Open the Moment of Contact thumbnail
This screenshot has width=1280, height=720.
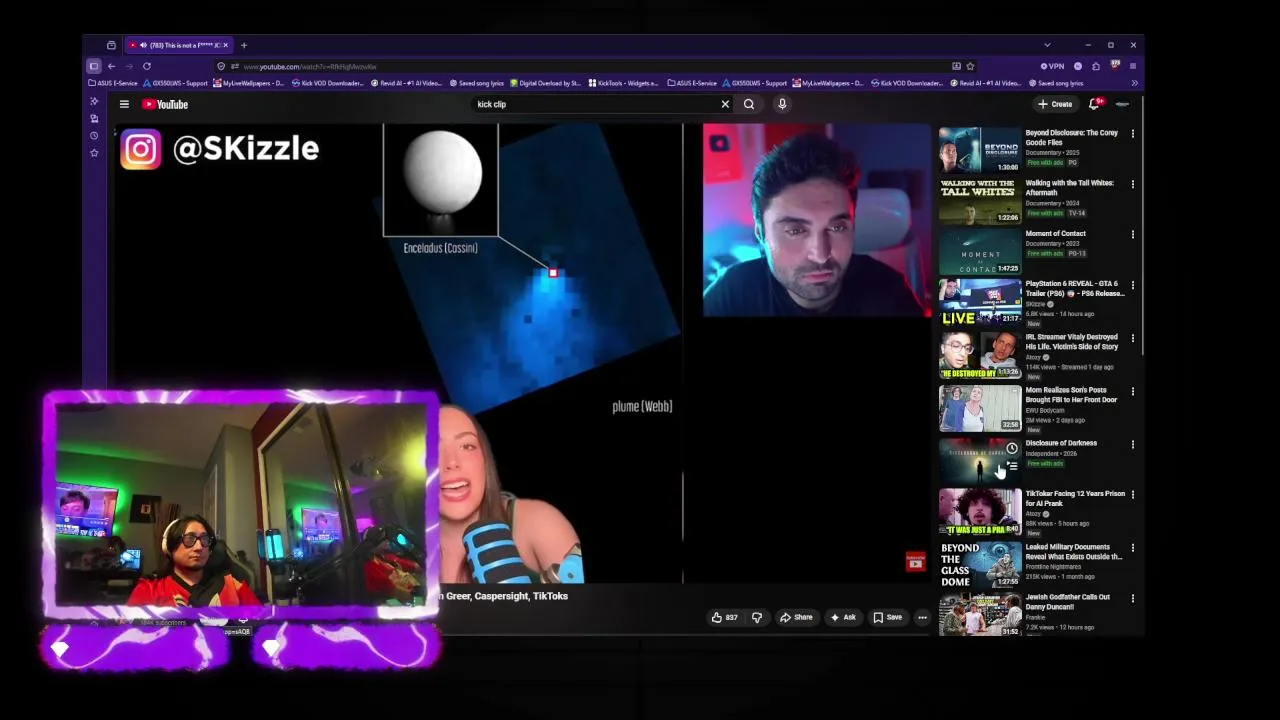980,251
